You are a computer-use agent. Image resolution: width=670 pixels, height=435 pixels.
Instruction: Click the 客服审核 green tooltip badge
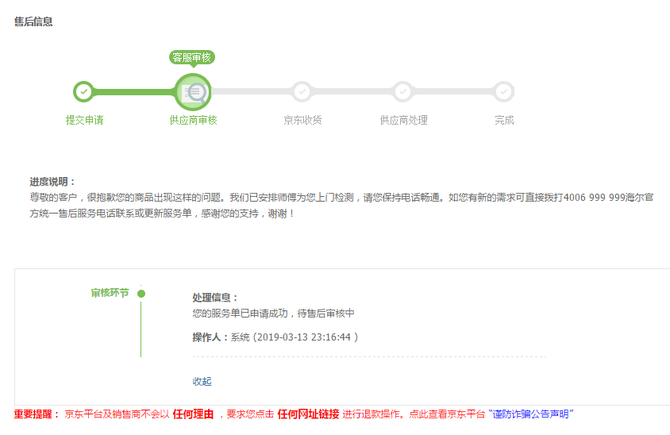pyautogui.click(x=192, y=57)
